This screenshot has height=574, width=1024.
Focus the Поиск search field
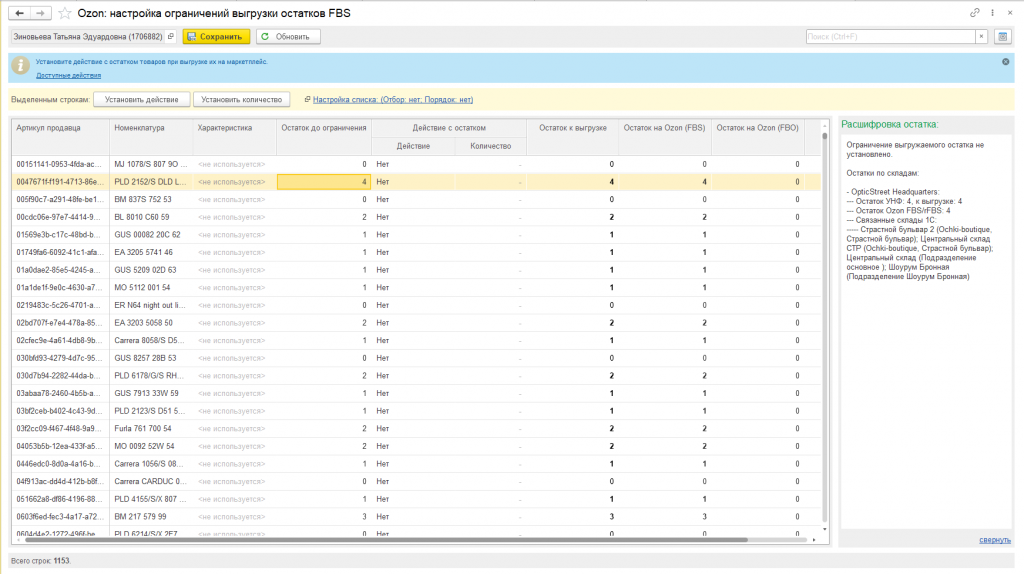coord(891,37)
